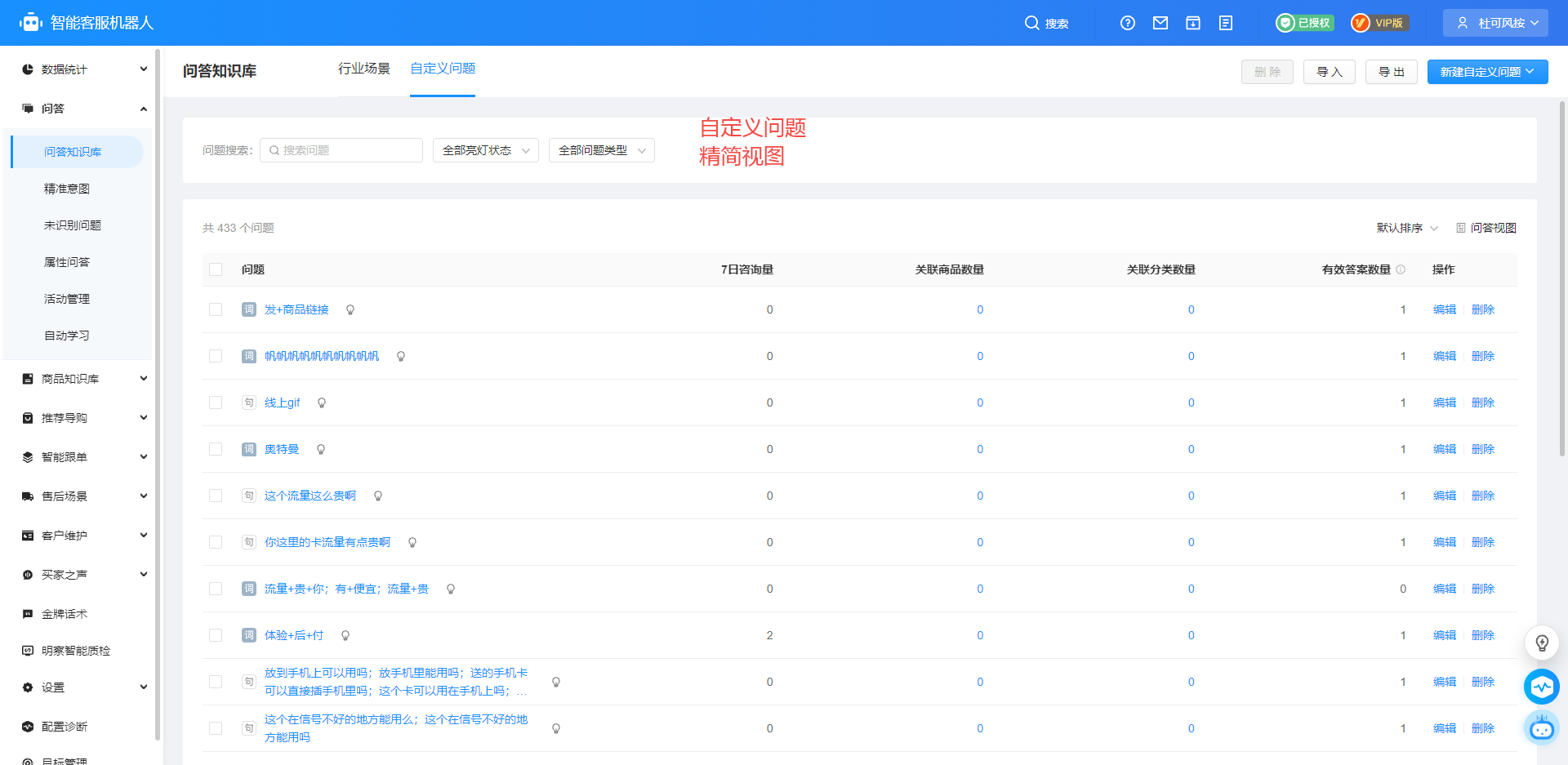This screenshot has height=765, width=1568.
Task: Check the box for 奥特曼 row
Action: pyautogui.click(x=216, y=449)
